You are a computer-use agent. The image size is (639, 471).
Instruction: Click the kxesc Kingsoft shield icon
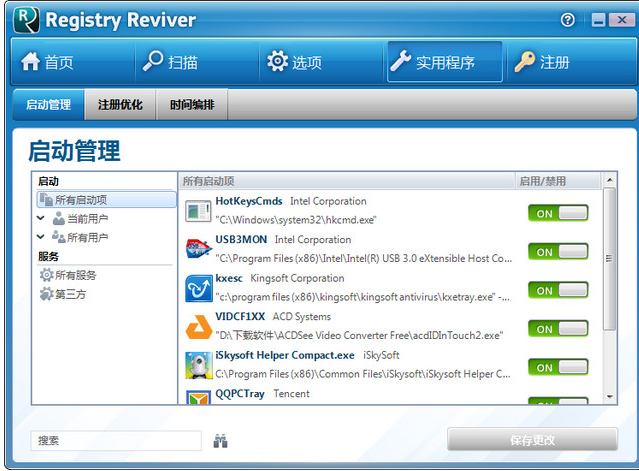[x=197, y=288]
